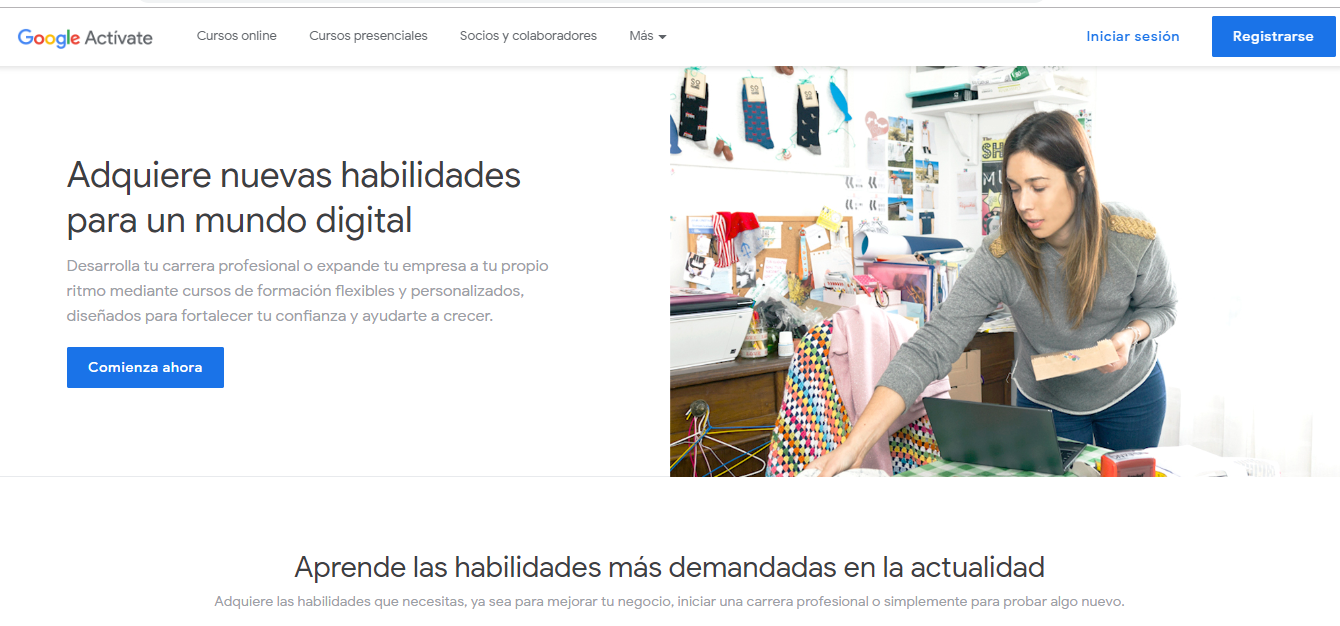Click the subtitle text below the lower heading
The width and height of the screenshot is (1340, 626).
669,602
